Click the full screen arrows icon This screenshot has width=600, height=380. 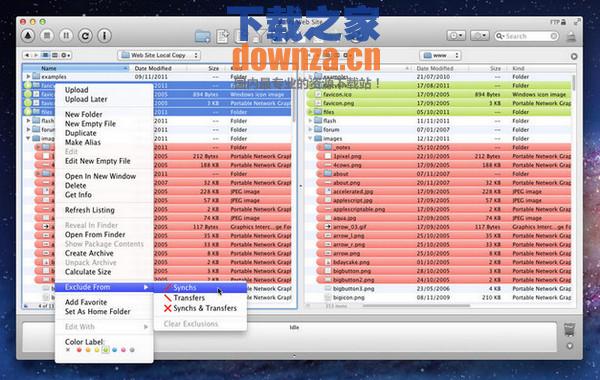577,22
